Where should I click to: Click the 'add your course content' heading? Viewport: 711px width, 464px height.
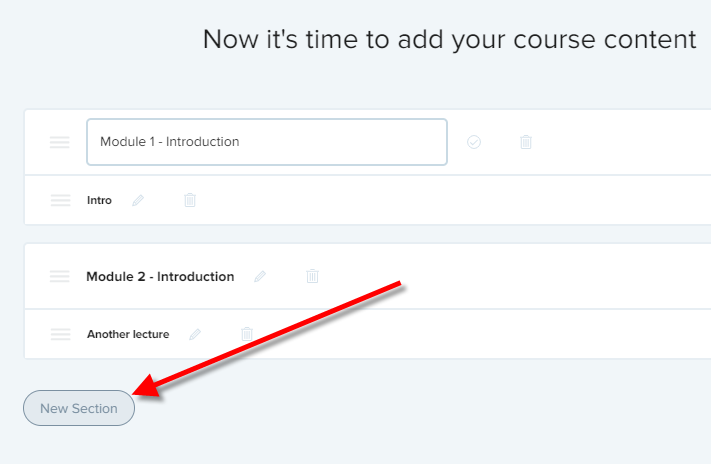click(x=449, y=39)
